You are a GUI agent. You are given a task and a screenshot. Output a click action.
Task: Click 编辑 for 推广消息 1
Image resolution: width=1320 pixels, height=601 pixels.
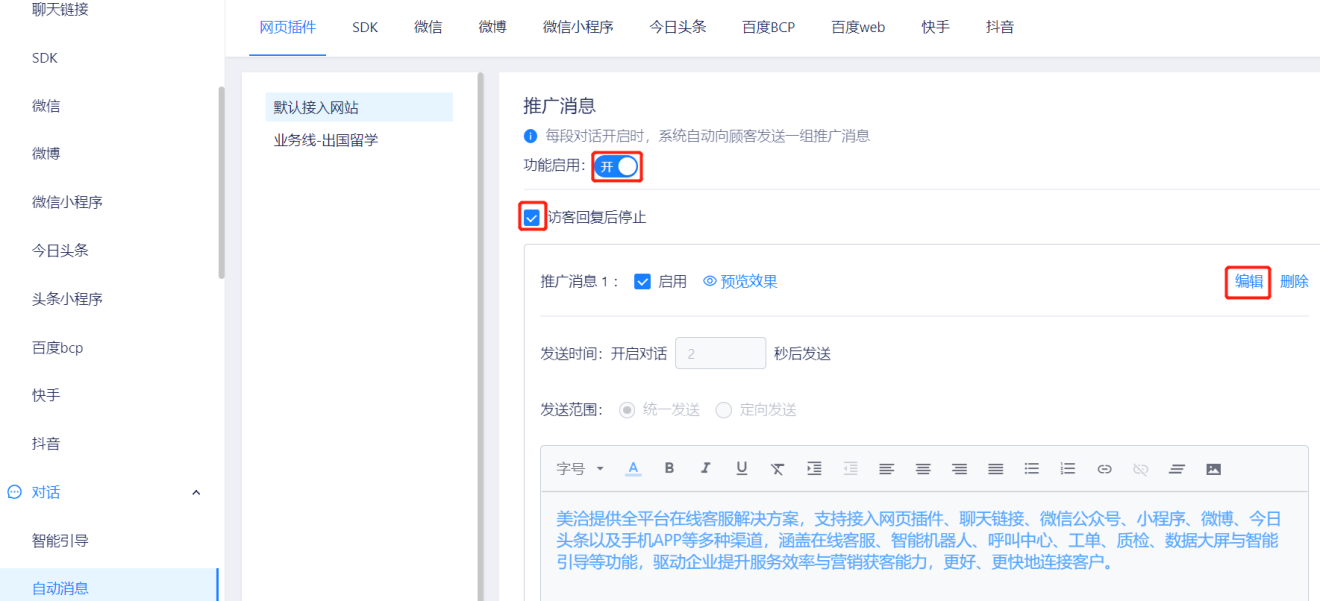click(1249, 281)
